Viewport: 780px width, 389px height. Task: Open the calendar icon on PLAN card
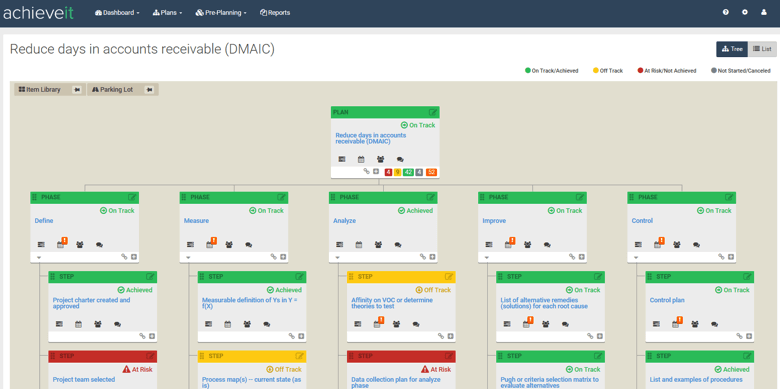(x=361, y=159)
